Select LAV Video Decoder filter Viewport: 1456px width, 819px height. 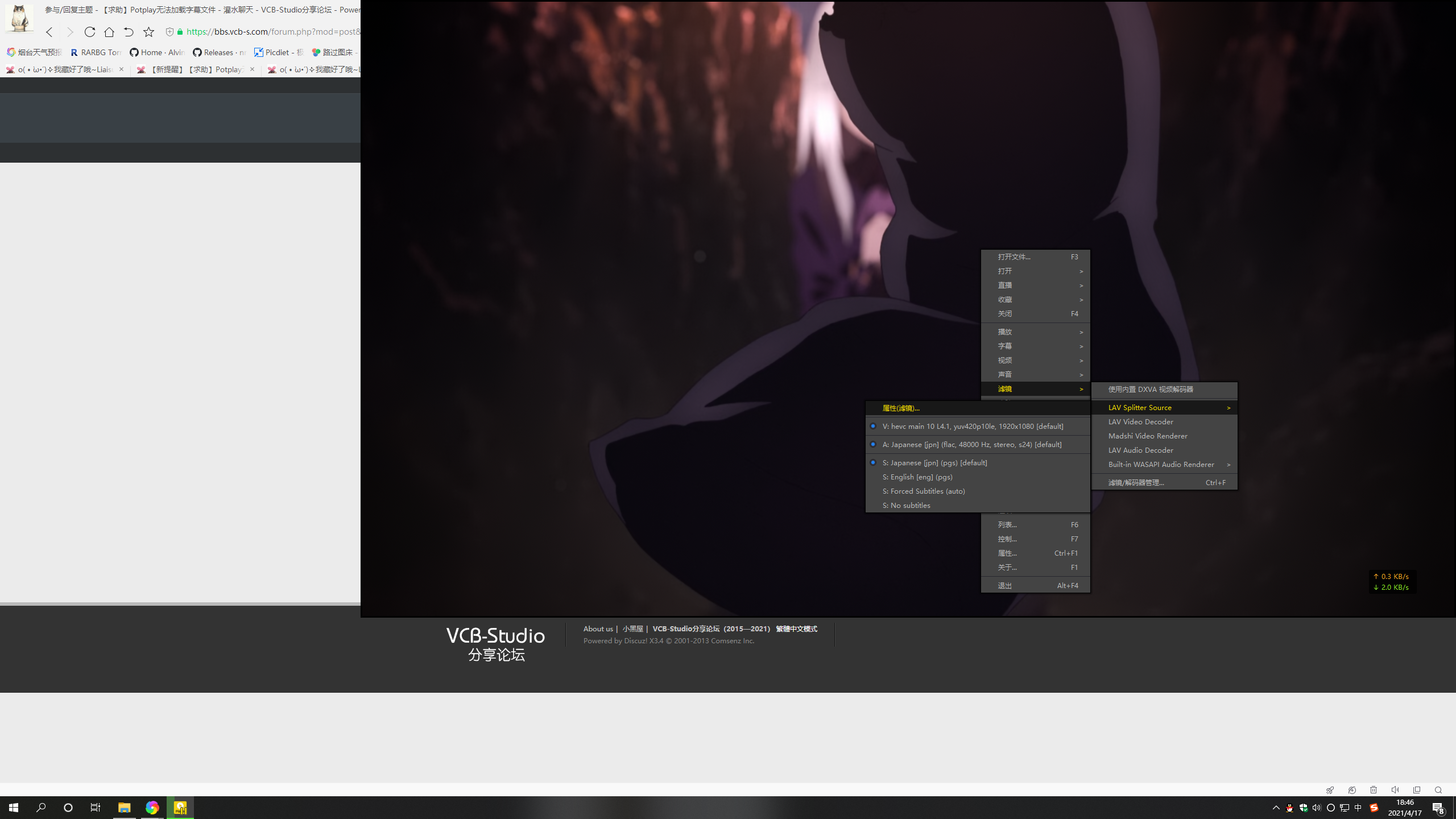coord(1164,422)
